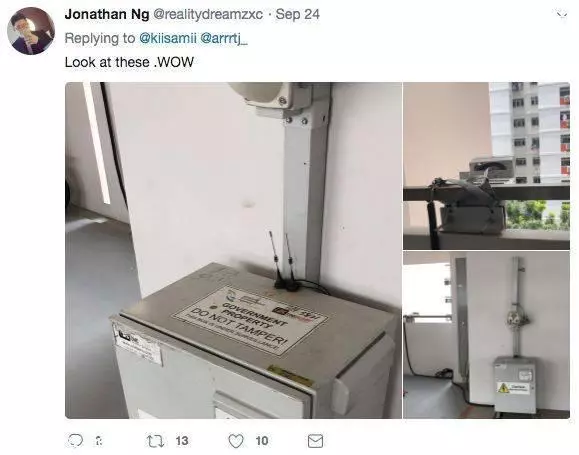Viewport: 579px width, 455px height.
Task: Expand the tweet options chevron
Action: click(562, 15)
